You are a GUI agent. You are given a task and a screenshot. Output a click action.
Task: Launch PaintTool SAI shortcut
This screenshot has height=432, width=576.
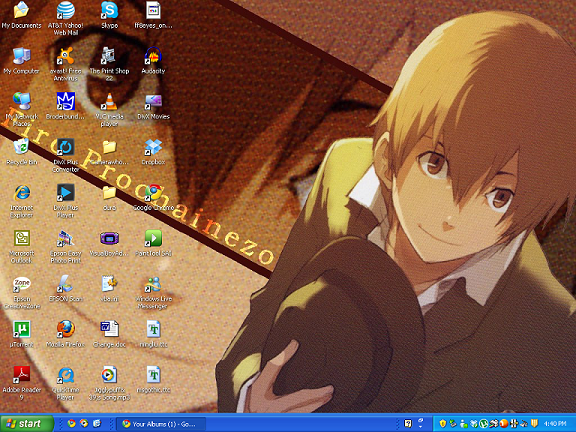point(153,238)
